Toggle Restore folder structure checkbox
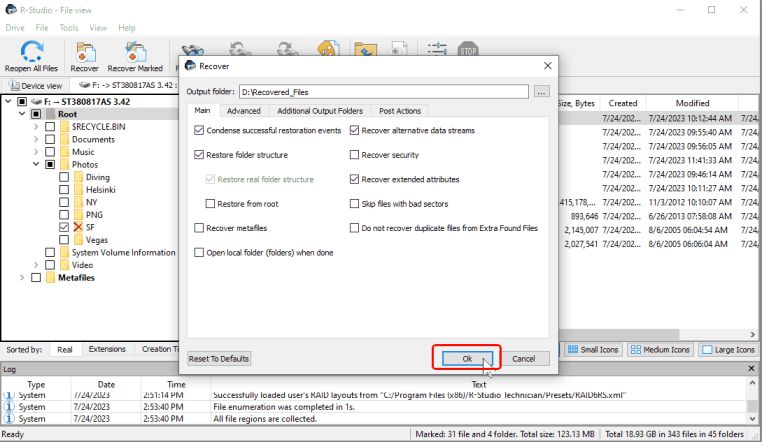Viewport: 762px width, 442px height. coord(199,154)
